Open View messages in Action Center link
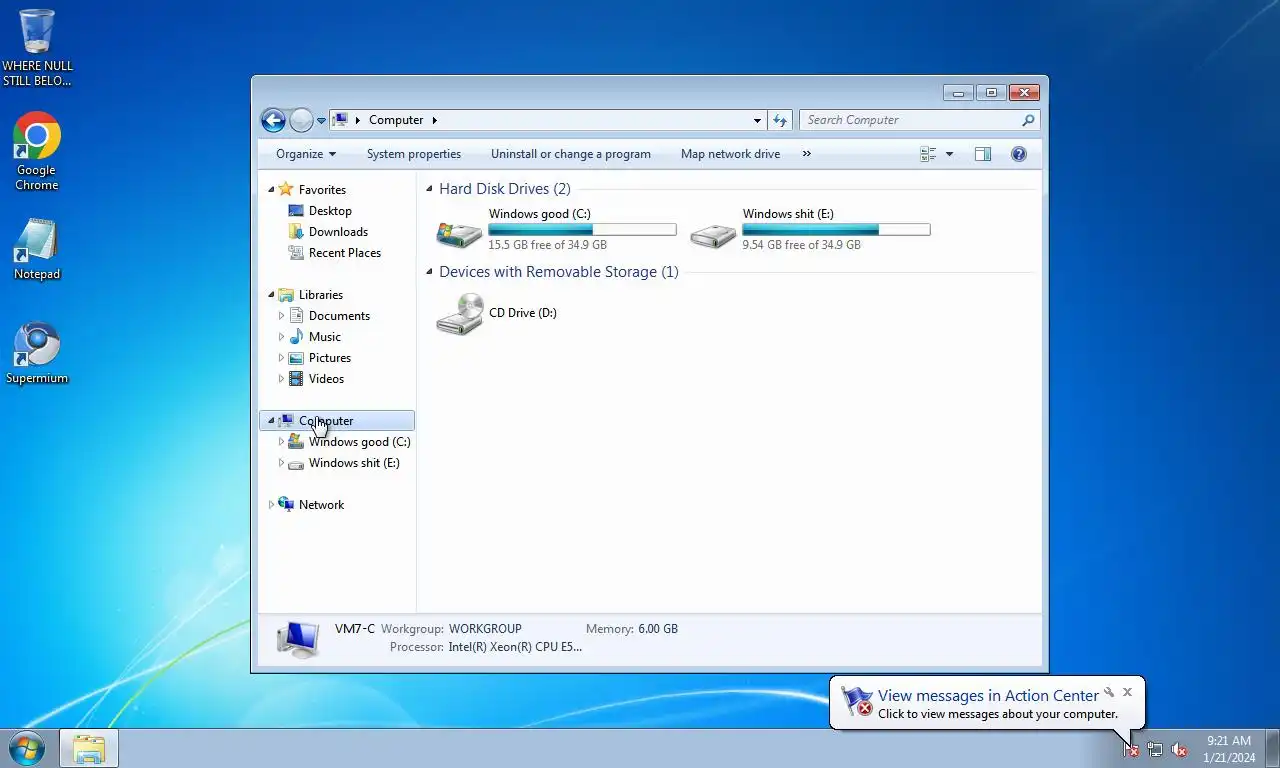Viewport: 1280px width, 768px height. (x=988, y=696)
